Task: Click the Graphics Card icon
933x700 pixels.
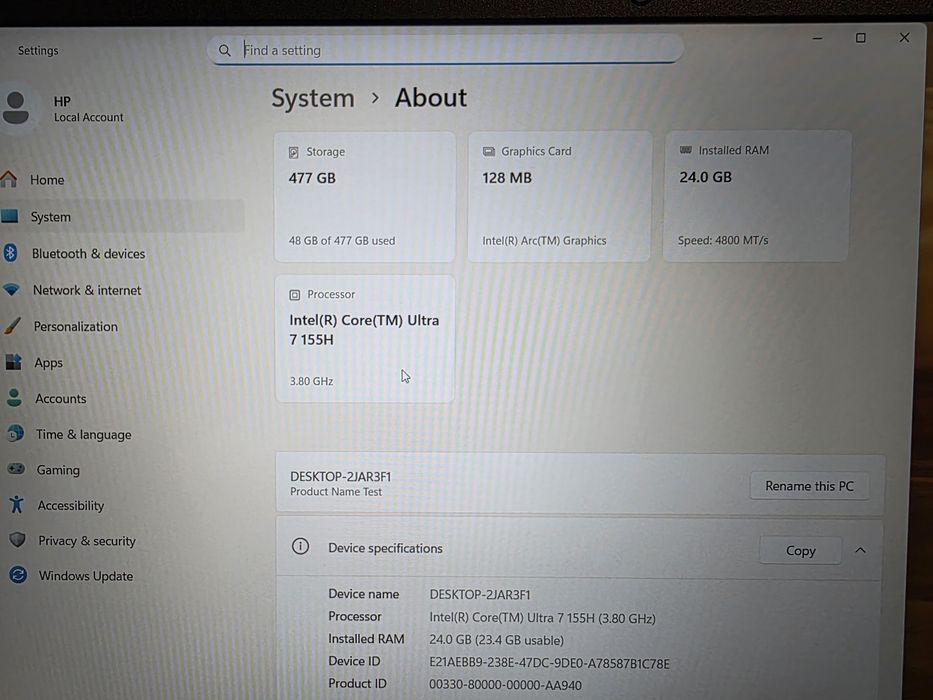Action: [489, 152]
